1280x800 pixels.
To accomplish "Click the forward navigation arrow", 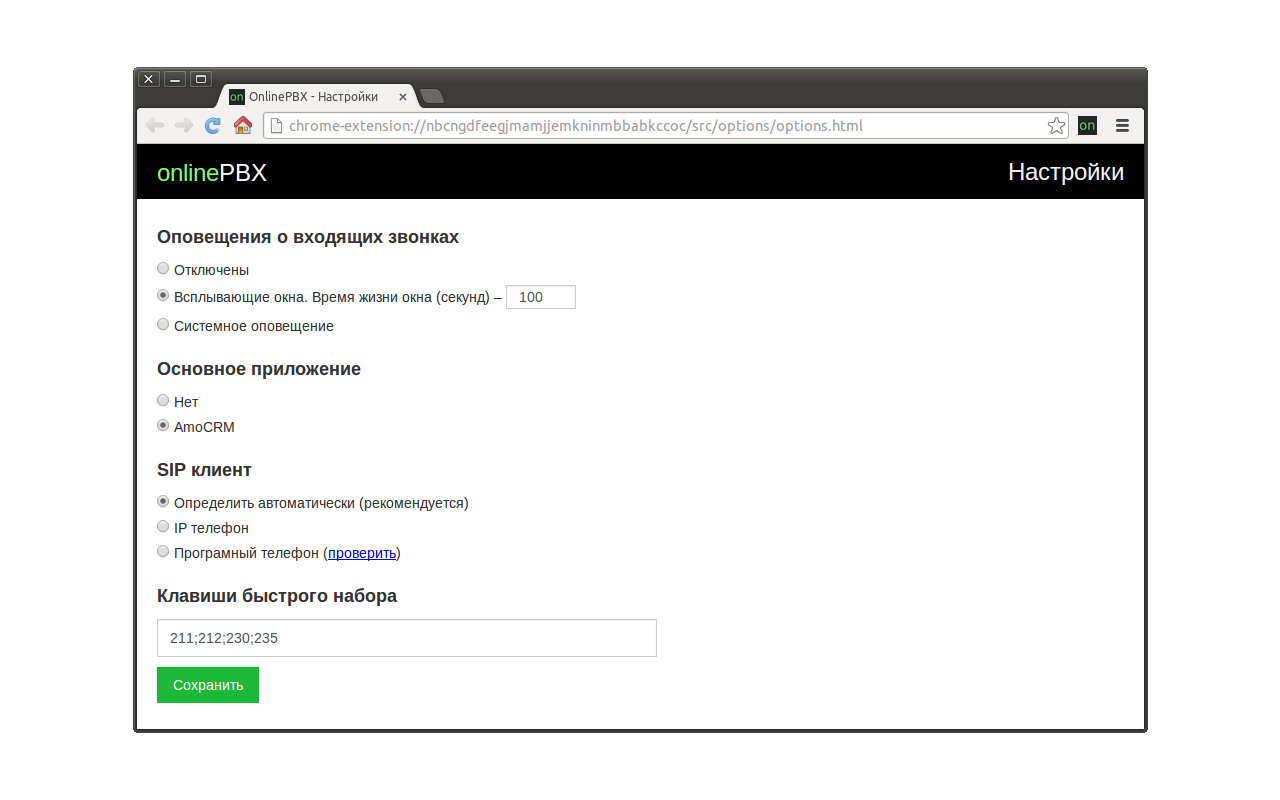I will point(184,125).
